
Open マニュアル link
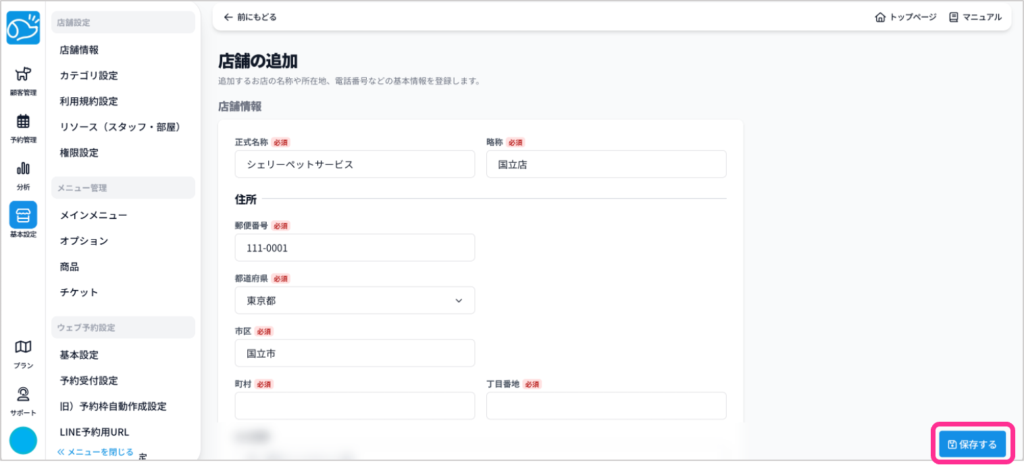(x=974, y=17)
